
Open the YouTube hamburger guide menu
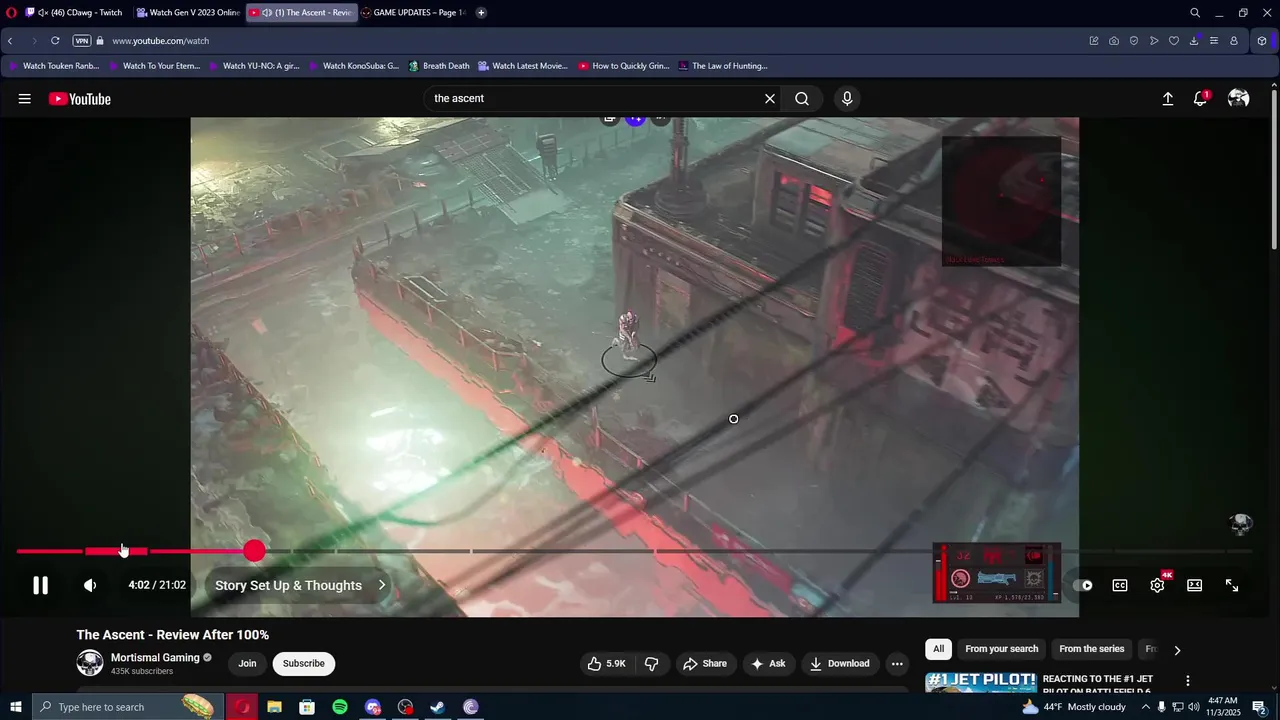[x=24, y=99]
